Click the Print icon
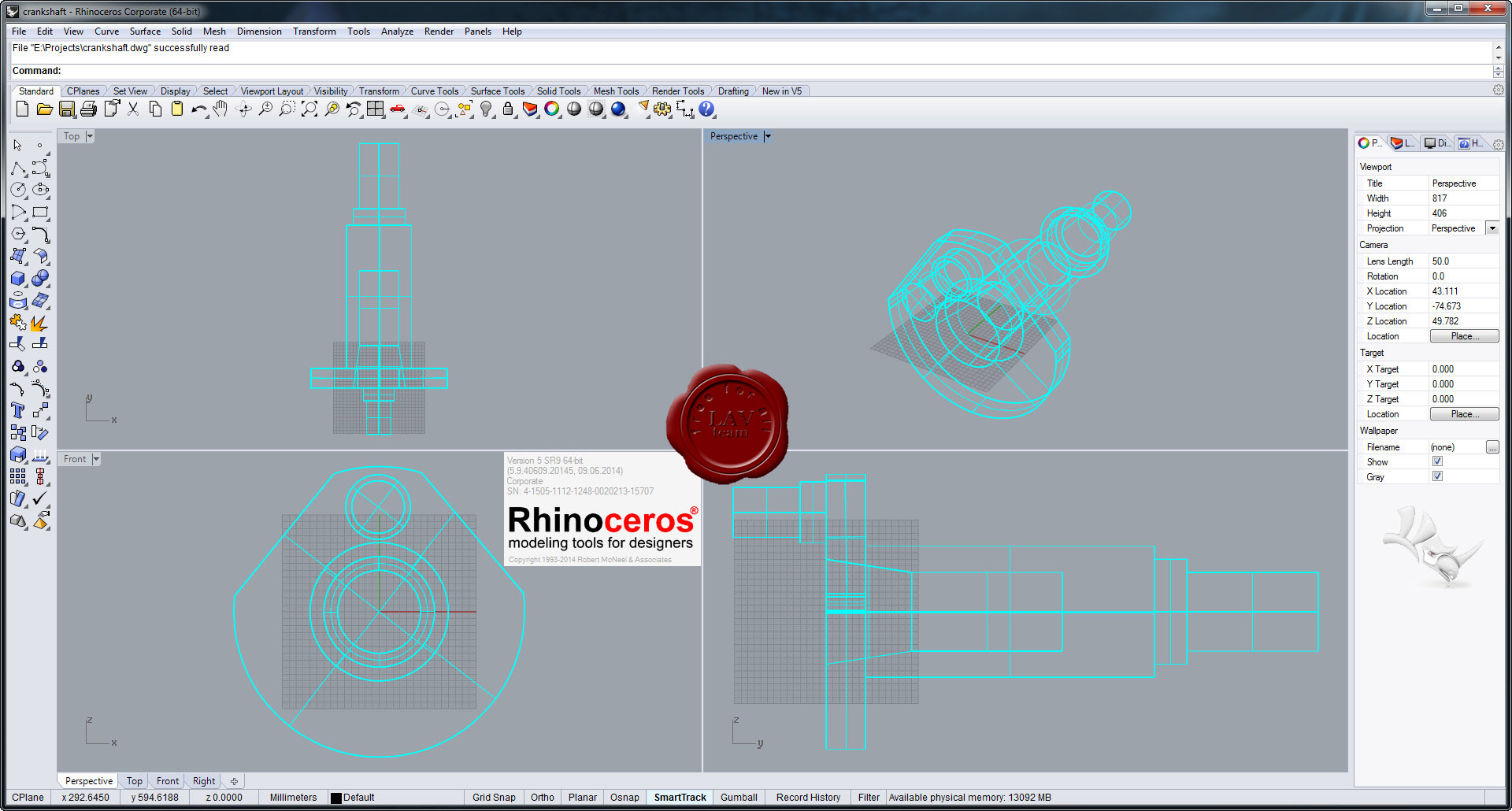This screenshot has height=811, width=1512. click(x=89, y=109)
